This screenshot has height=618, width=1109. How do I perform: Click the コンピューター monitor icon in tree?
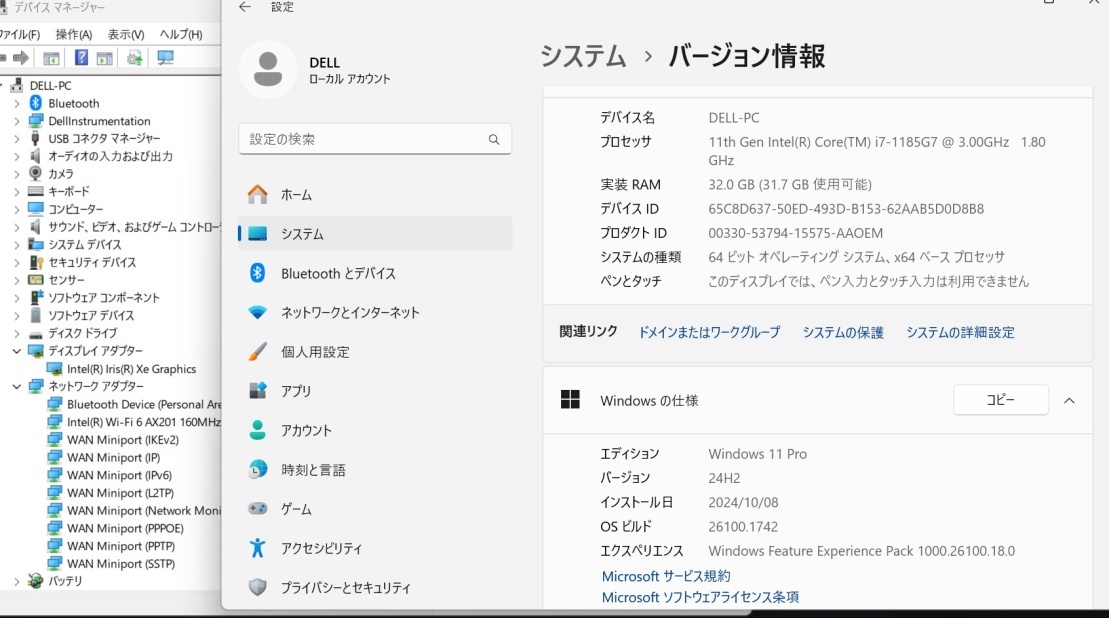(x=35, y=209)
